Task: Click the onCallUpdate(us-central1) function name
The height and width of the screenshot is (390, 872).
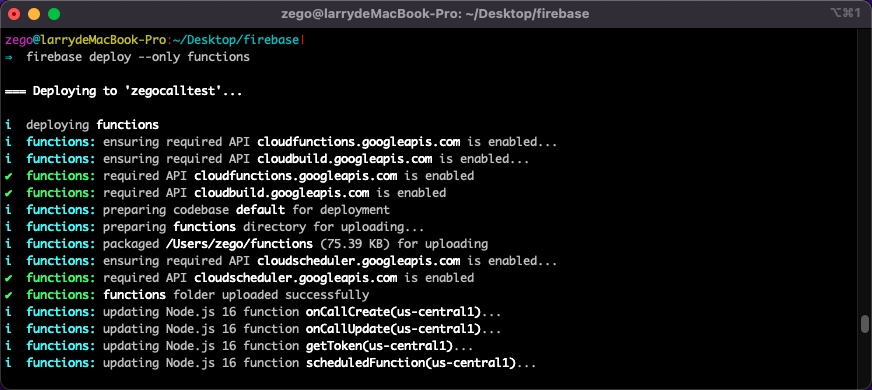Action: click(393, 328)
